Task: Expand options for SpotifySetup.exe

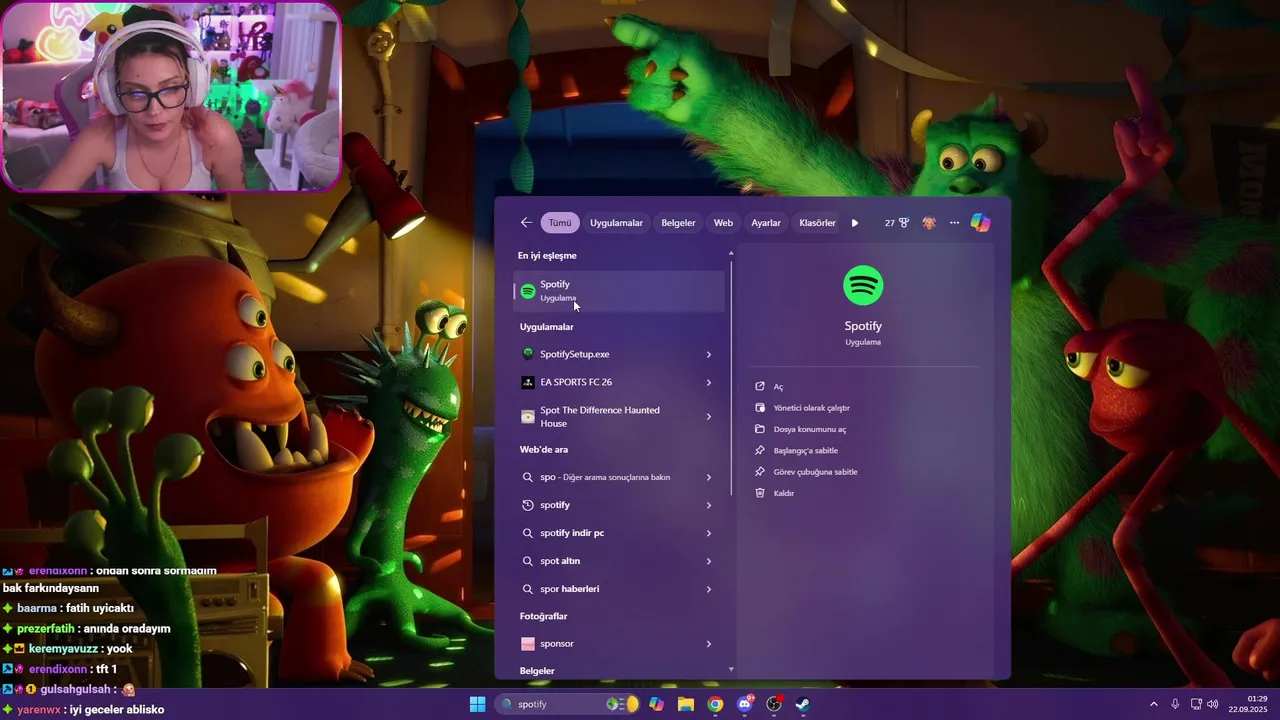Action: pyautogui.click(x=709, y=354)
